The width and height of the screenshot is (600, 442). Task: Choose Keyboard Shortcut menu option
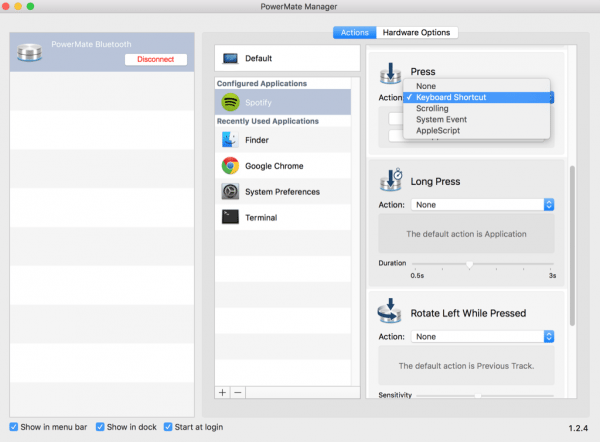coord(476,97)
